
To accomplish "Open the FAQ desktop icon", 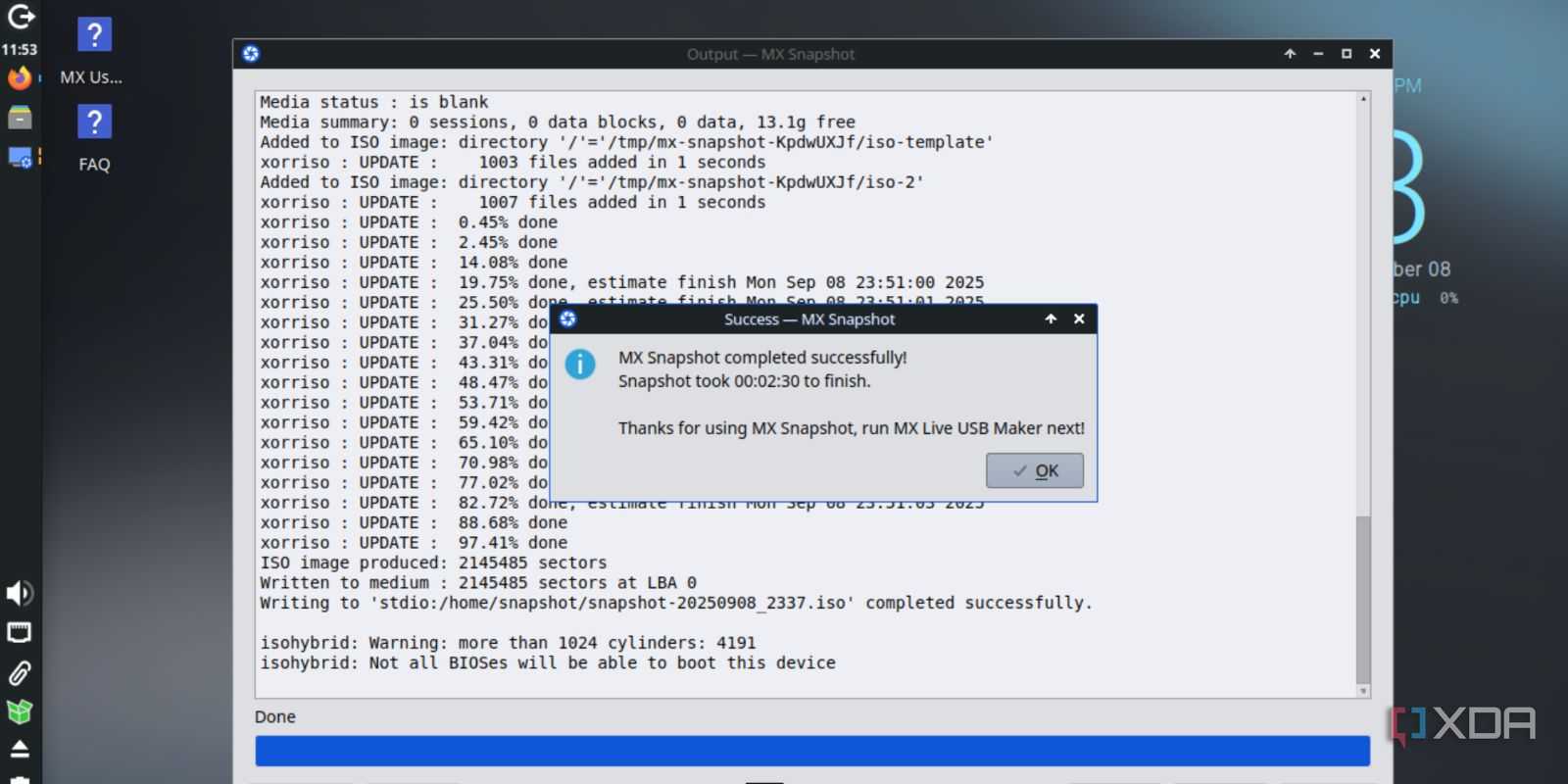I will coord(94,139).
